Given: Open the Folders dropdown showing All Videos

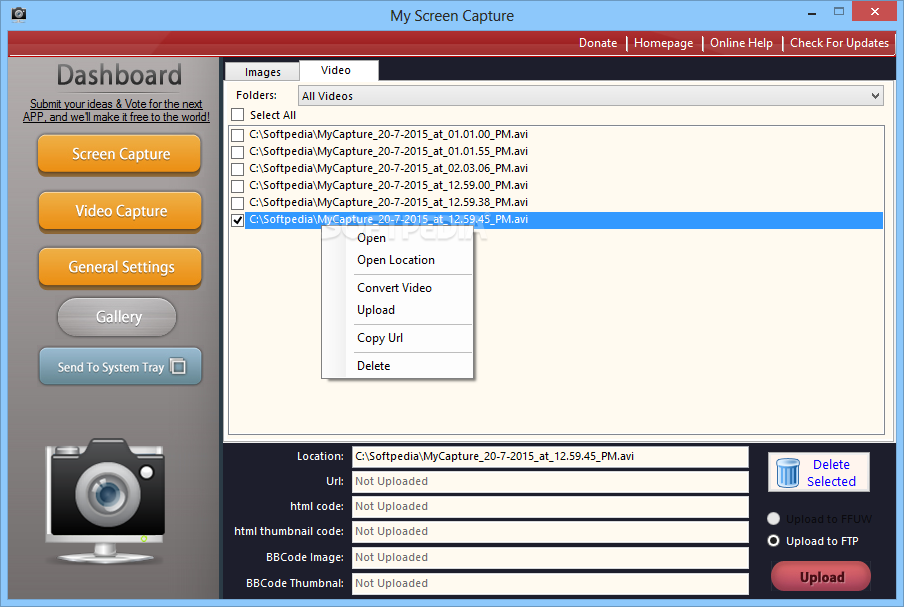Looking at the screenshot, I should (591, 96).
